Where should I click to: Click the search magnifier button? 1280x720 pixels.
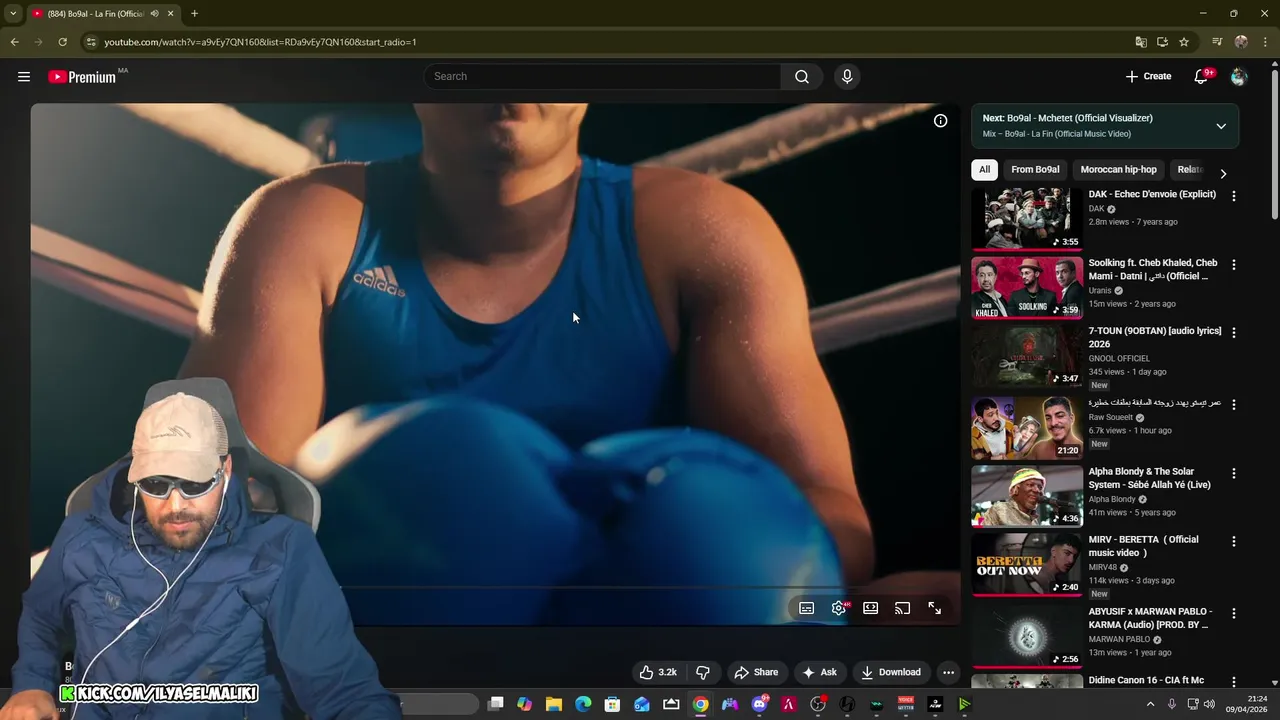click(x=802, y=76)
